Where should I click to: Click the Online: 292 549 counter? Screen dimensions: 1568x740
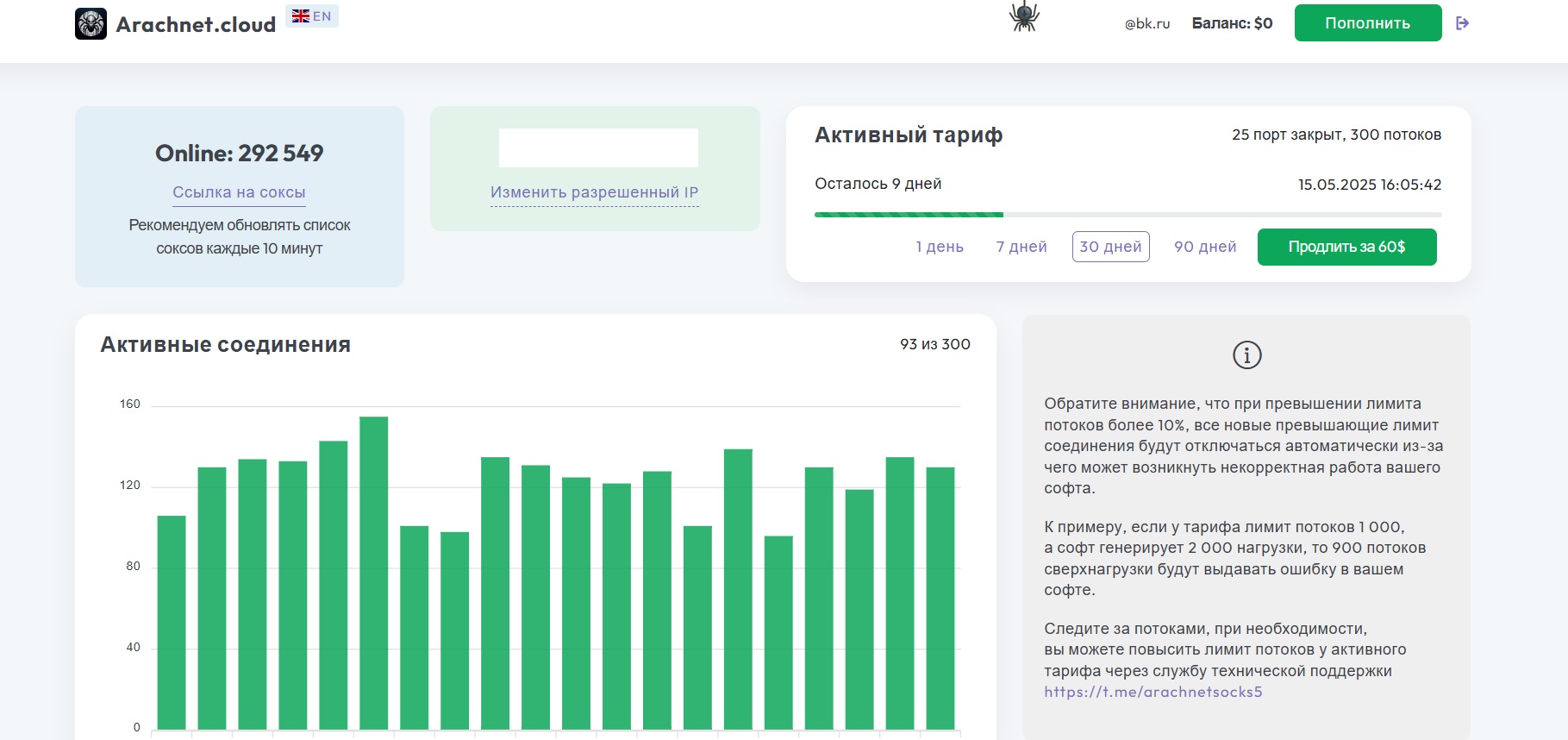click(x=240, y=154)
